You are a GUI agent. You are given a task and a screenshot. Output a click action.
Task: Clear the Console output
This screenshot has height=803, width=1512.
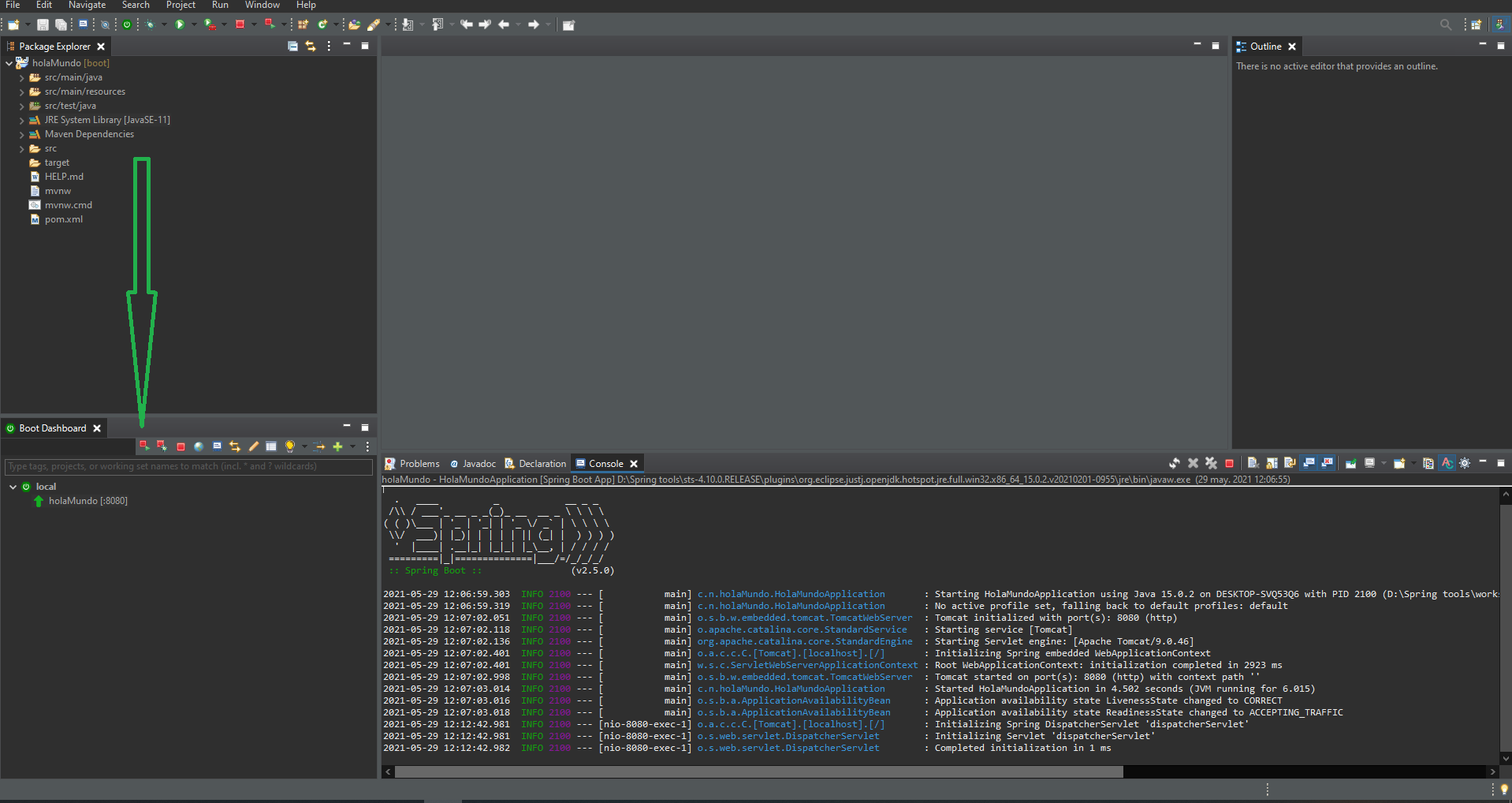click(1253, 464)
